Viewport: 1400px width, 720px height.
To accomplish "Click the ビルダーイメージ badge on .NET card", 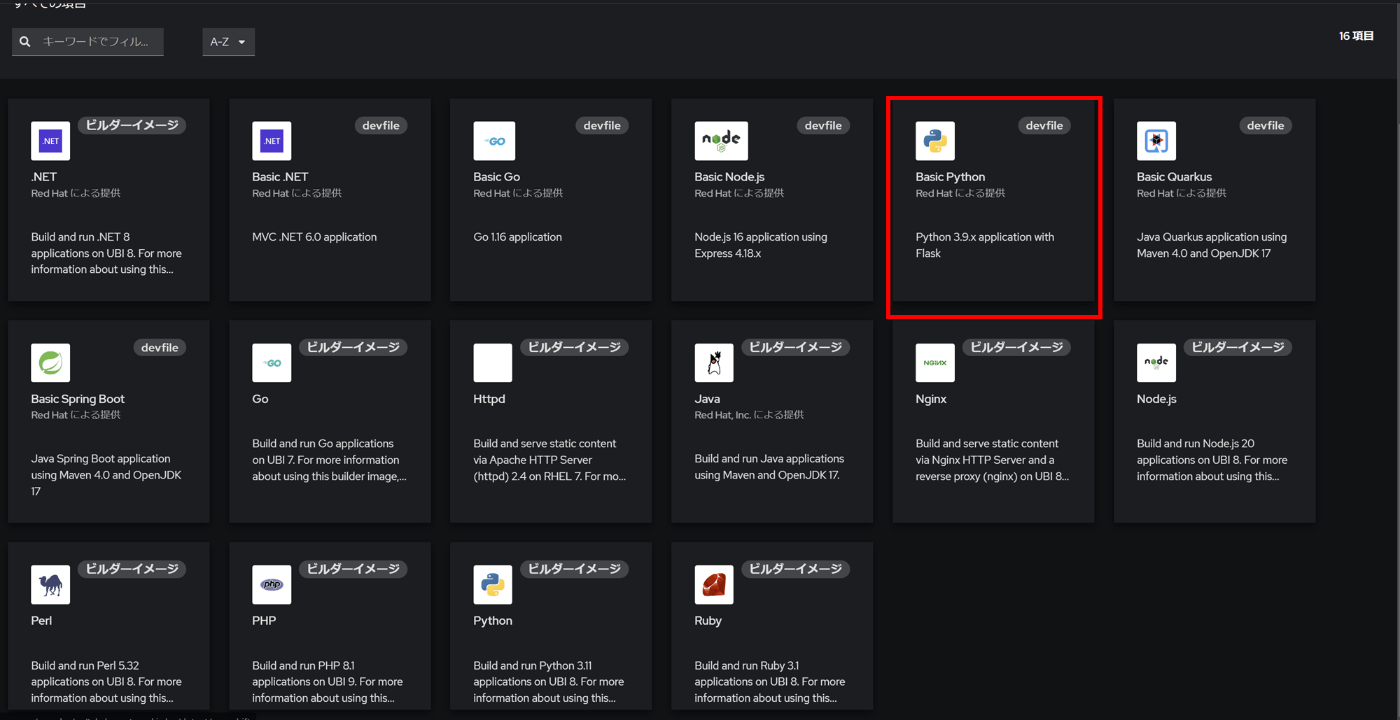I will [131, 125].
